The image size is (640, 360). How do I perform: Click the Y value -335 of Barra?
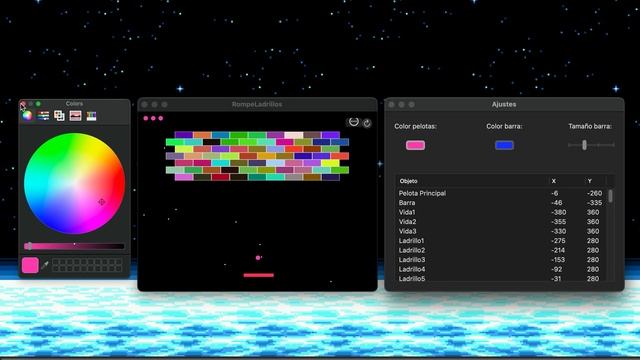click(594, 202)
